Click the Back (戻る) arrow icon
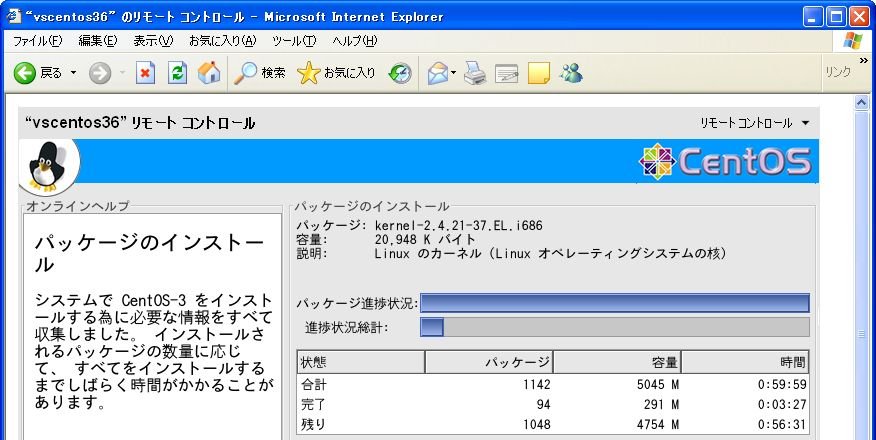Screen dimensions: 876x440 [24, 73]
